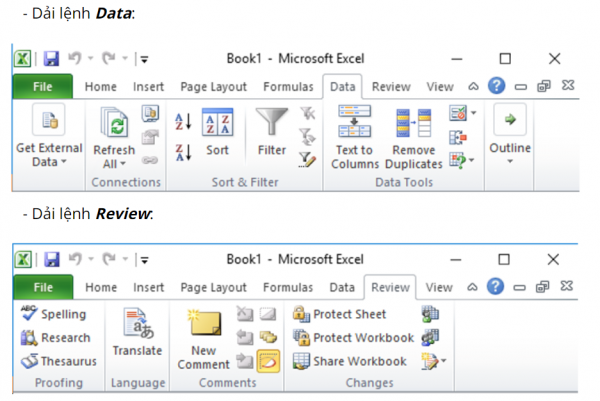Viewport: 600px width, 401px height.
Task: Click Remove Duplicates button
Action: (x=414, y=139)
